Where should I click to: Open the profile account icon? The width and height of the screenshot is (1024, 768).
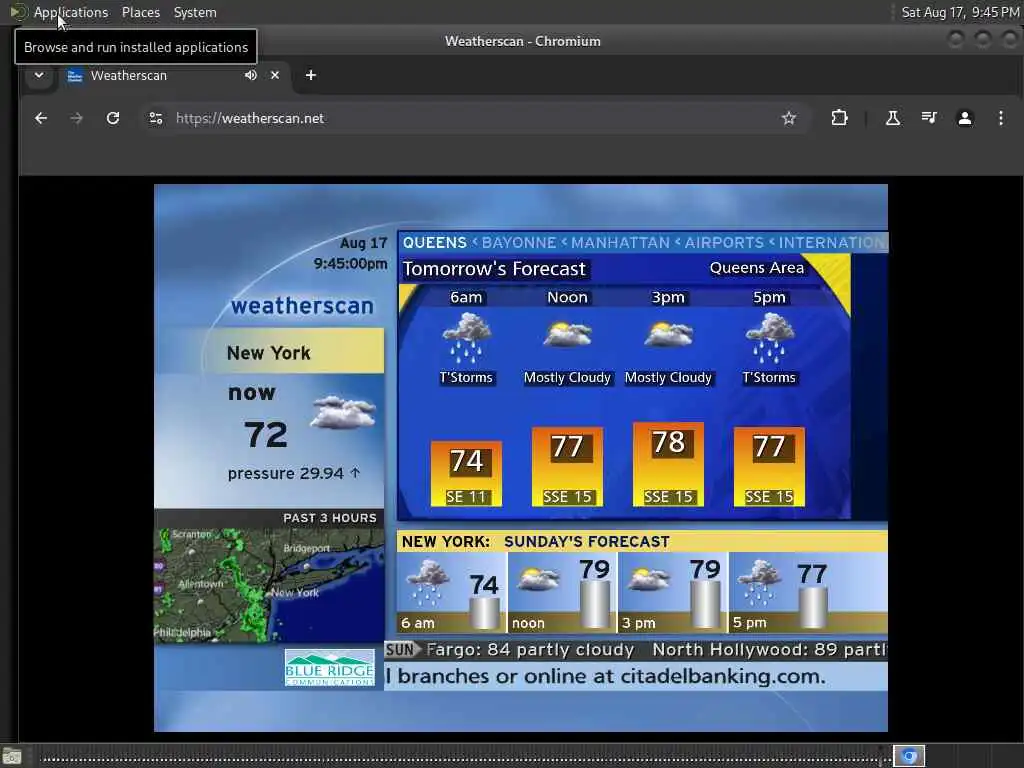click(965, 118)
